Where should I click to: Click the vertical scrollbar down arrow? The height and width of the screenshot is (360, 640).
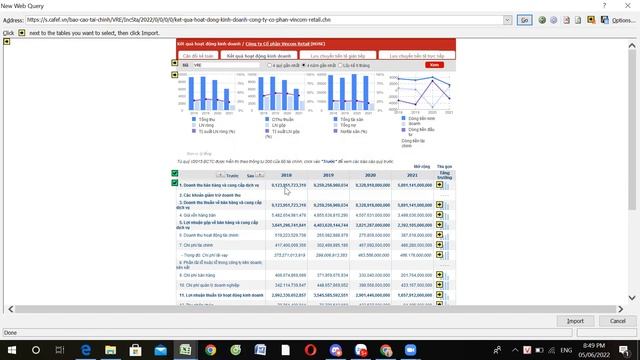coord(632,298)
